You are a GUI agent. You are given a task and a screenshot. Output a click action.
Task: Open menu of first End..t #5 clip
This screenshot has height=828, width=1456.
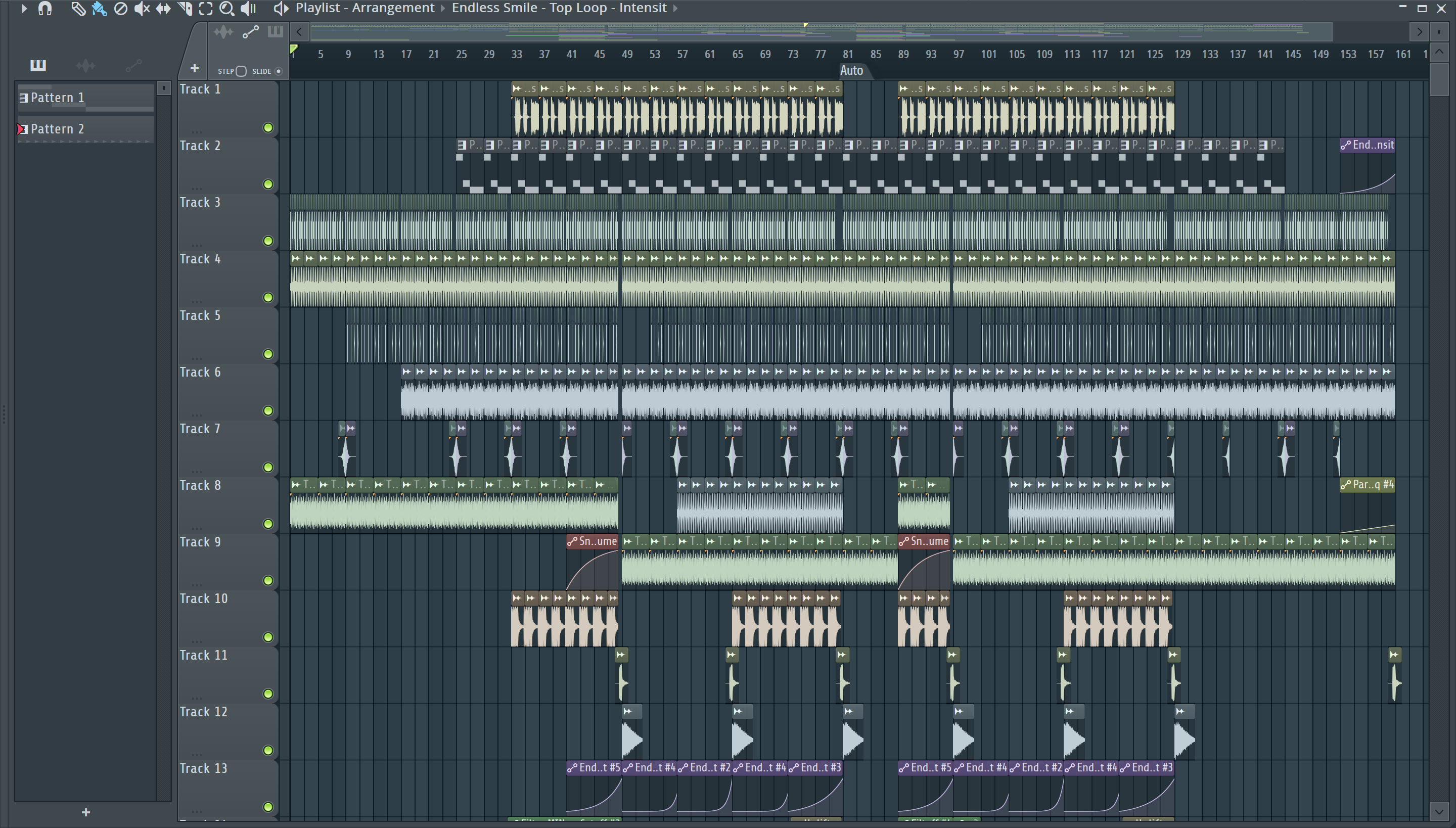tap(572, 768)
